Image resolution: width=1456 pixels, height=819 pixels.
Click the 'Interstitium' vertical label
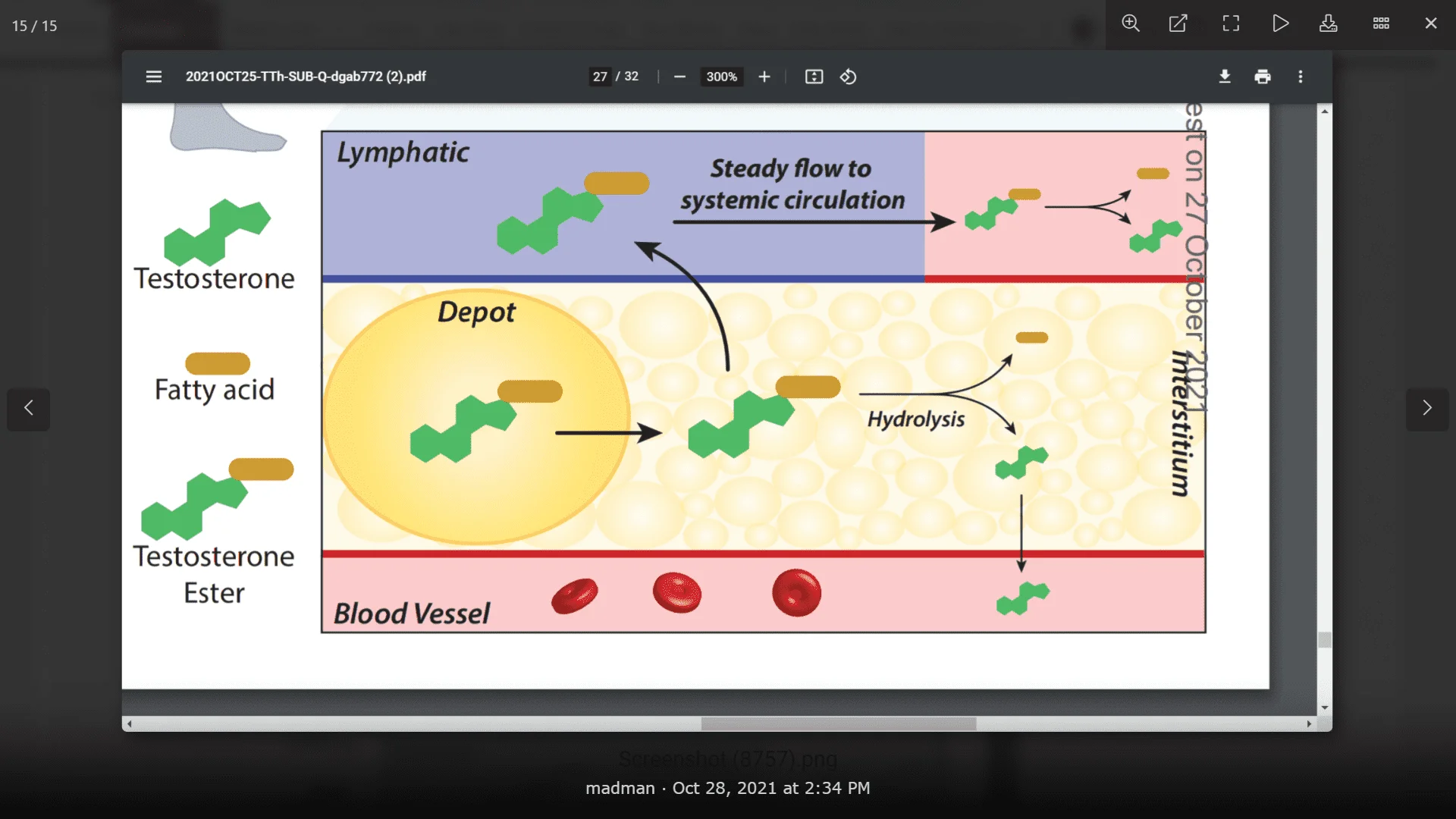1180,423
